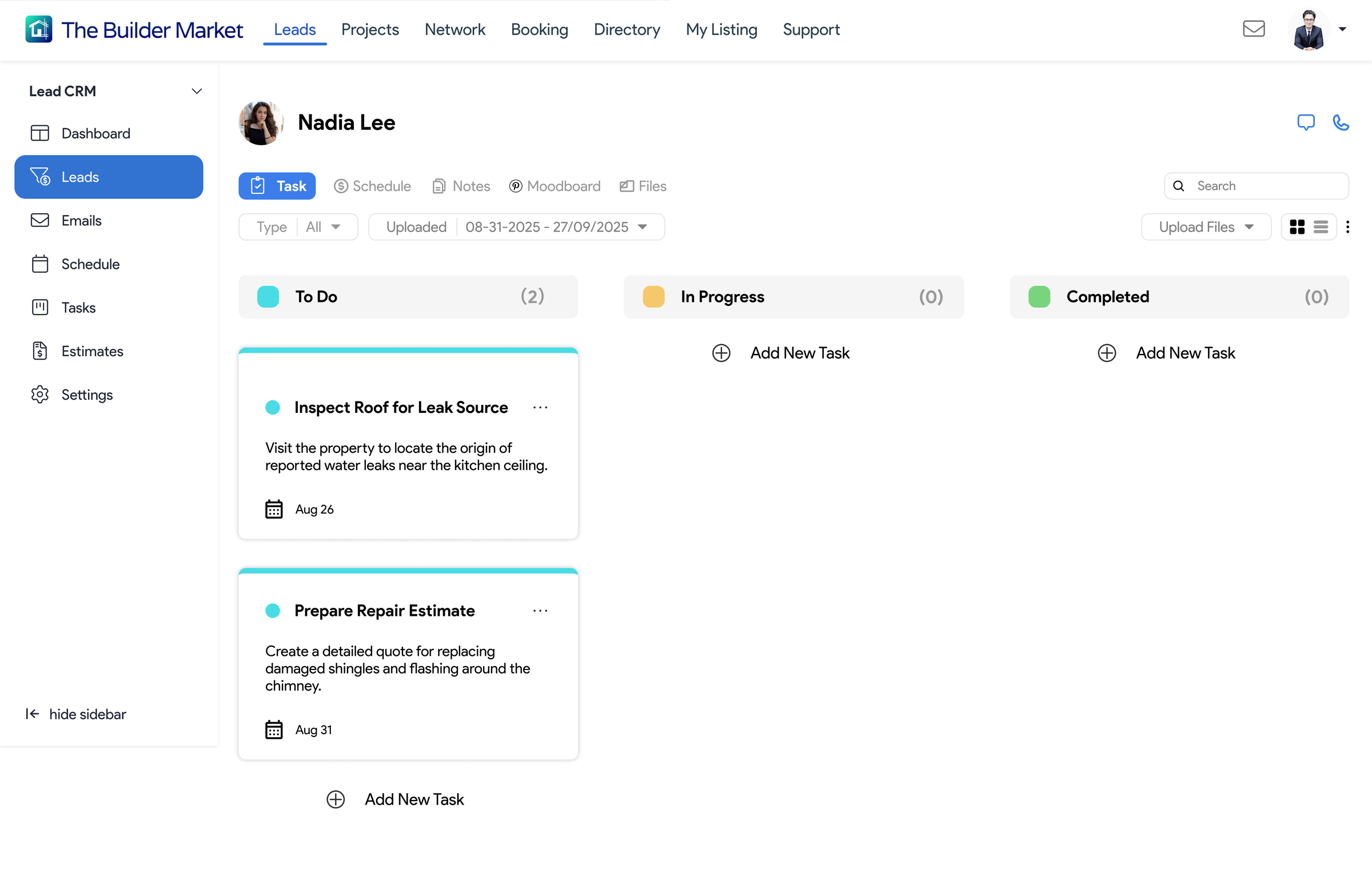Screen dimensions: 1372x892
Task: Click the phone call icon
Action: point(1341,123)
